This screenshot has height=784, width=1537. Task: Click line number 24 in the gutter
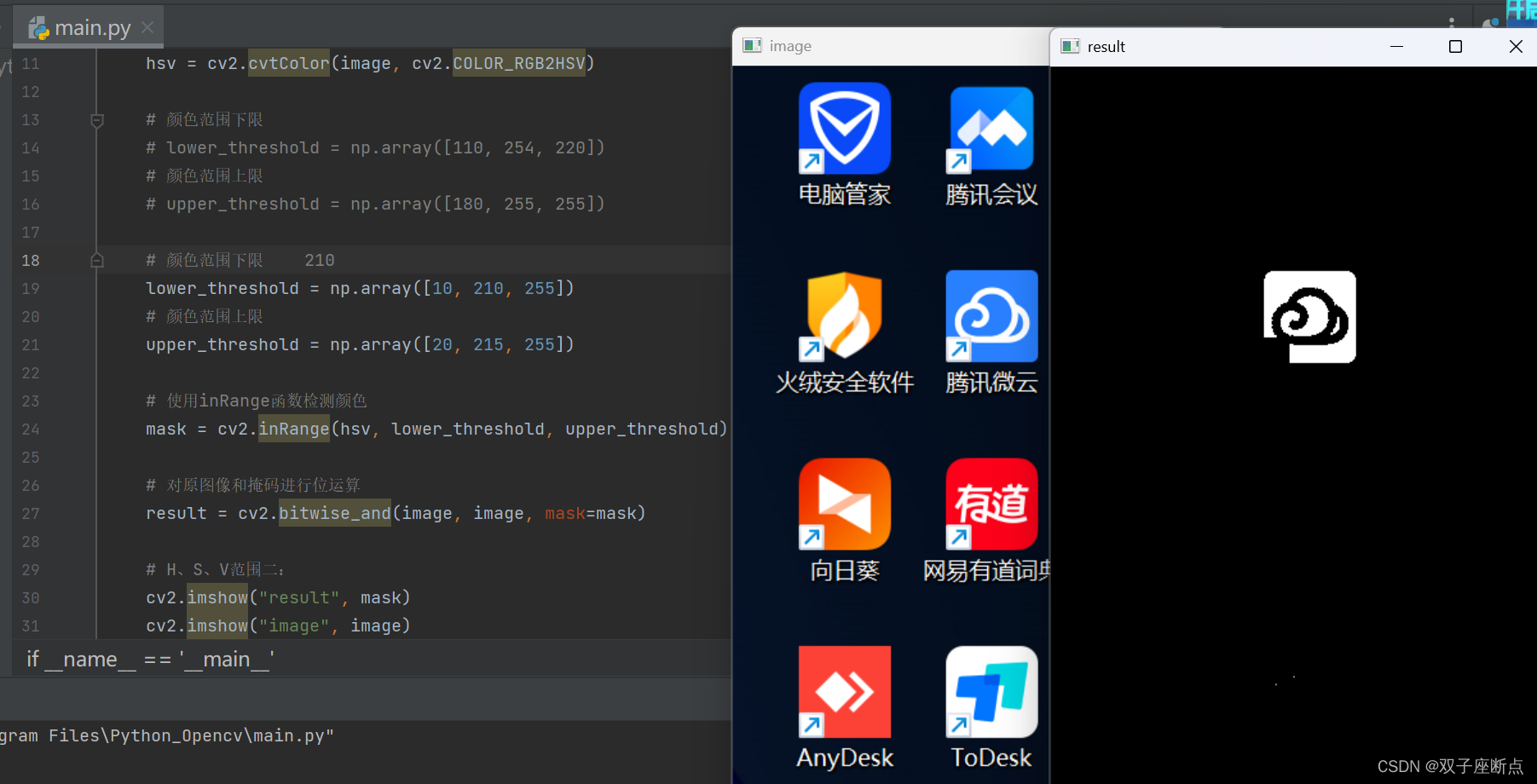pyautogui.click(x=31, y=429)
